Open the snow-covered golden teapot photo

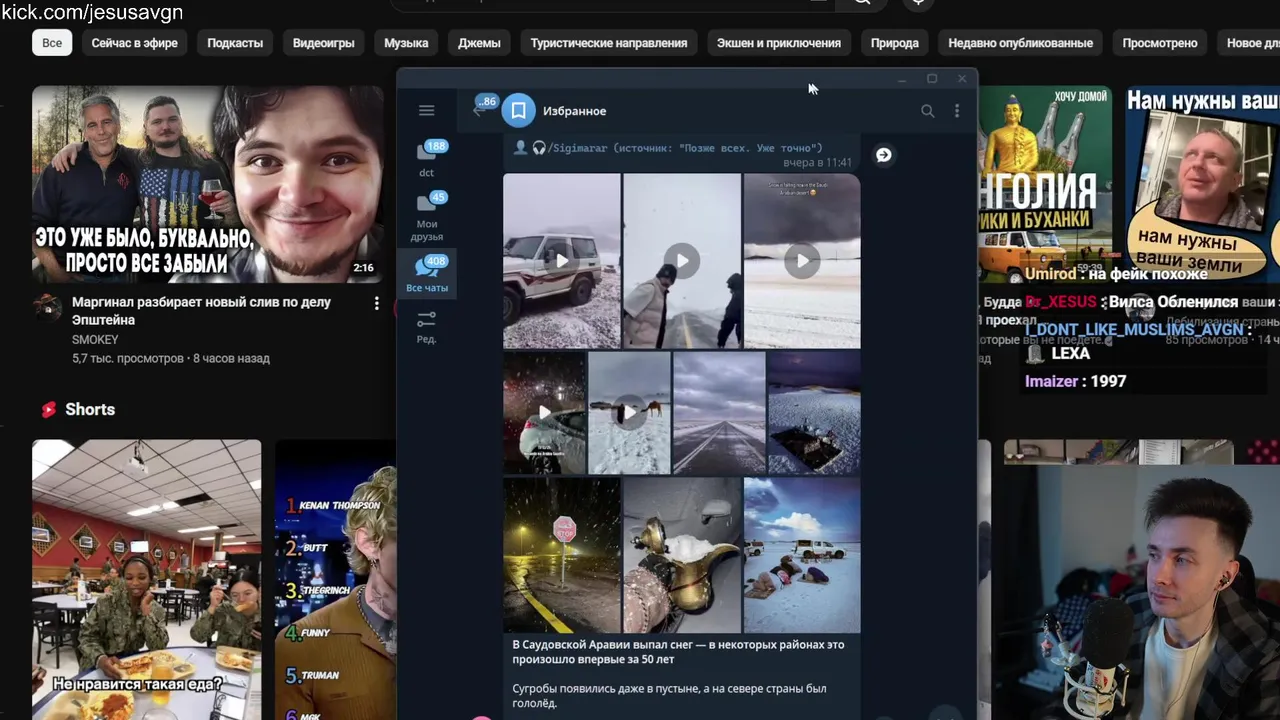pyautogui.click(x=682, y=555)
